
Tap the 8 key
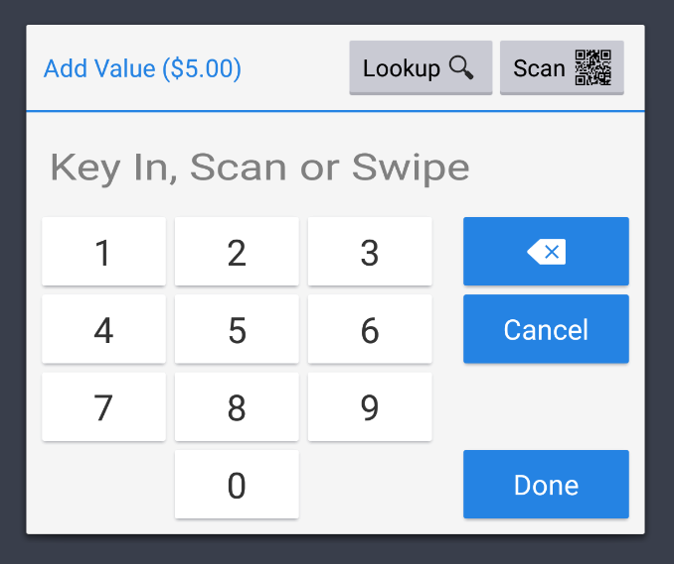coord(237,408)
